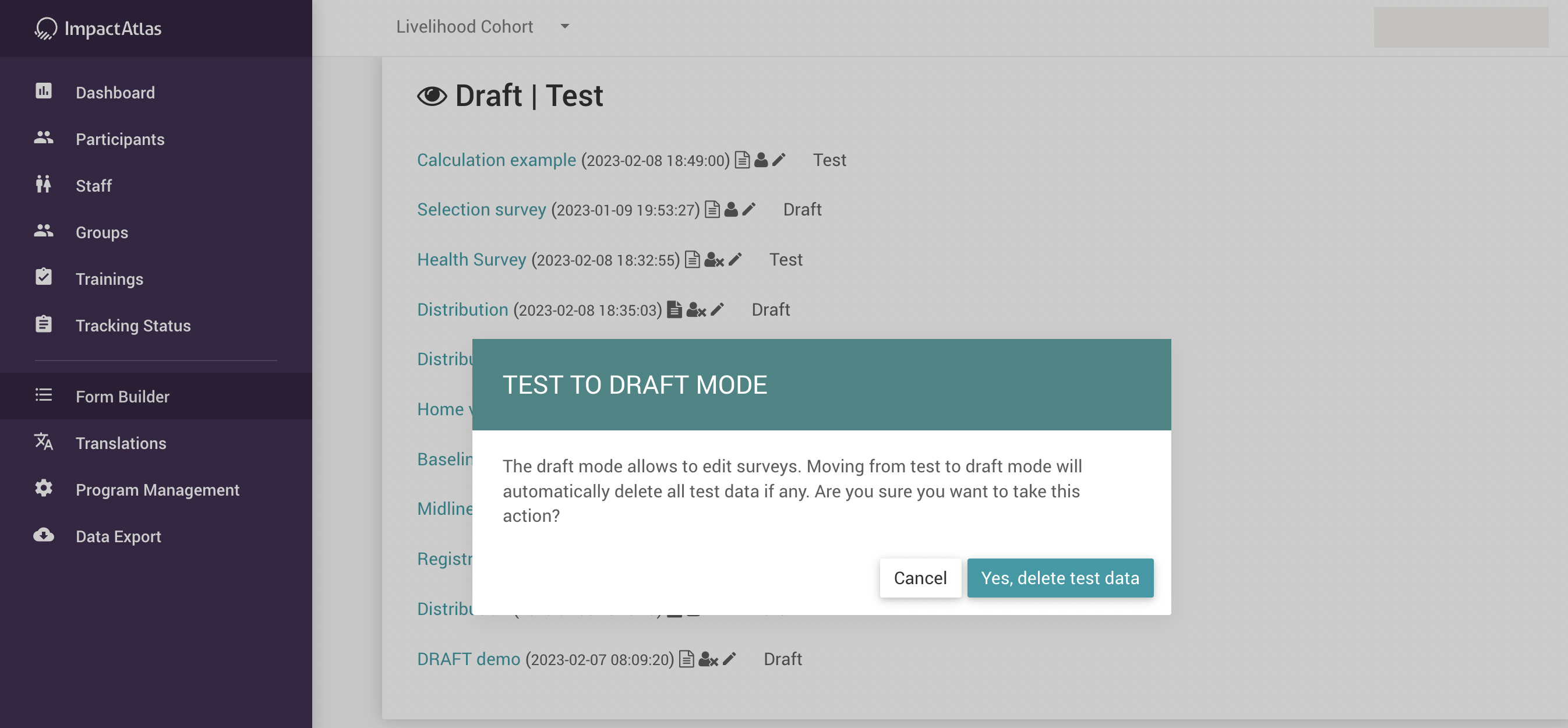Cancel the Test to Draft Mode dialog

point(920,578)
